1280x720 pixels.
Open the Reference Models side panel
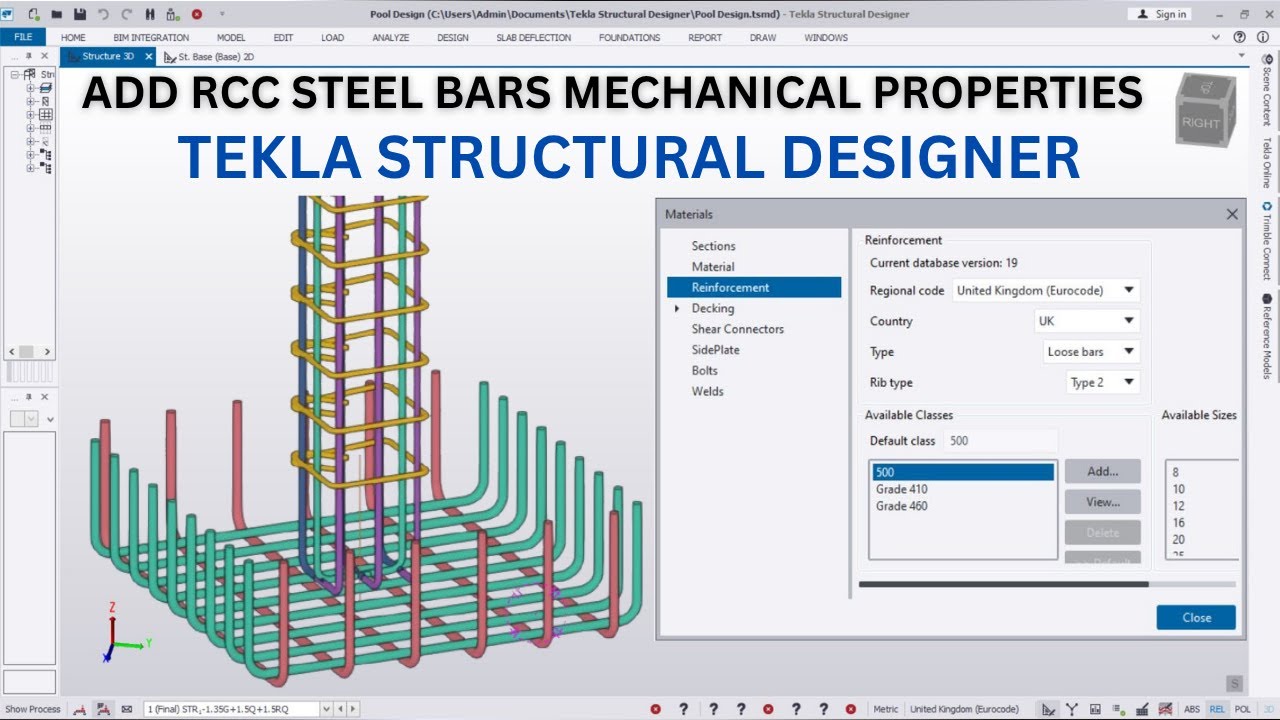click(x=1267, y=336)
